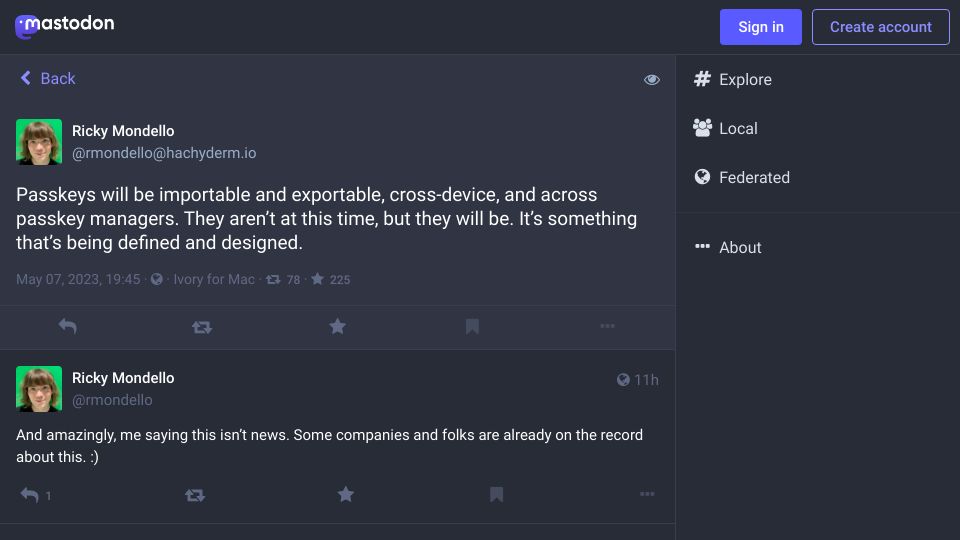Click the Create account button
Screen dimensions: 960x540
(x=880, y=27)
